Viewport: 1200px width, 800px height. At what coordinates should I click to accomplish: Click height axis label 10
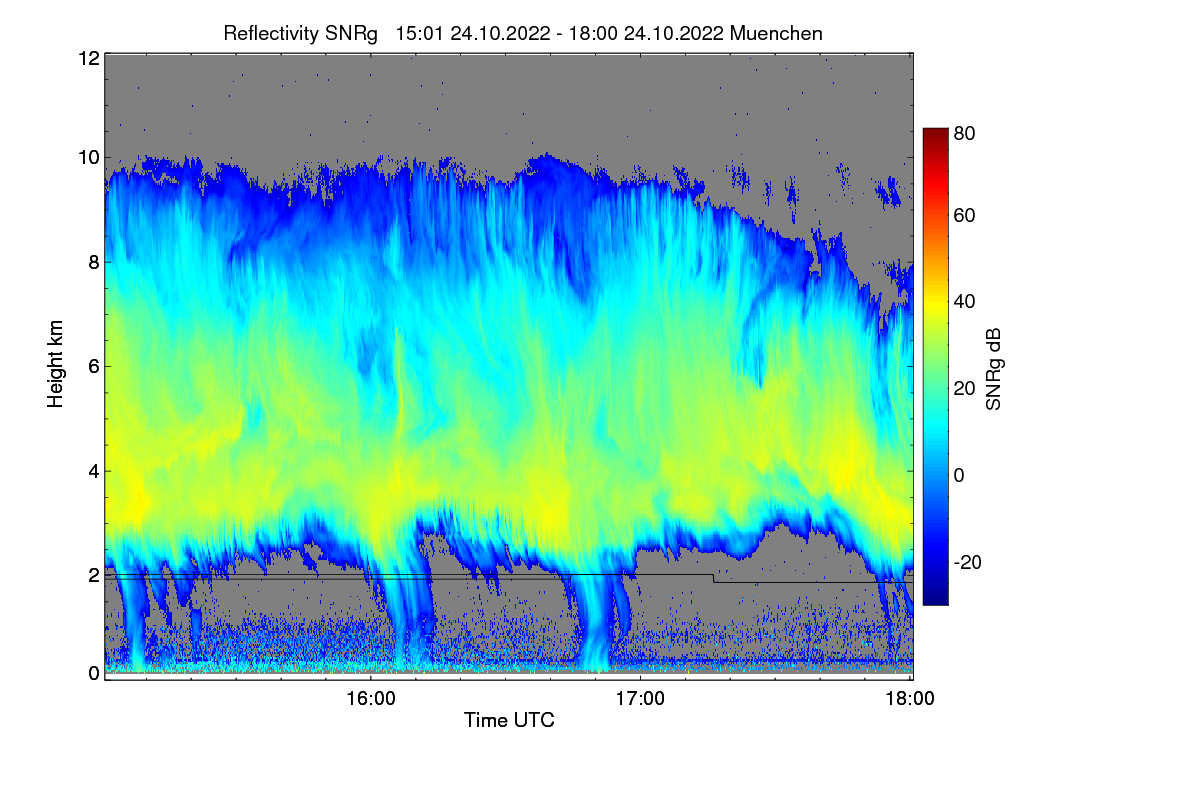pos(88,157)
